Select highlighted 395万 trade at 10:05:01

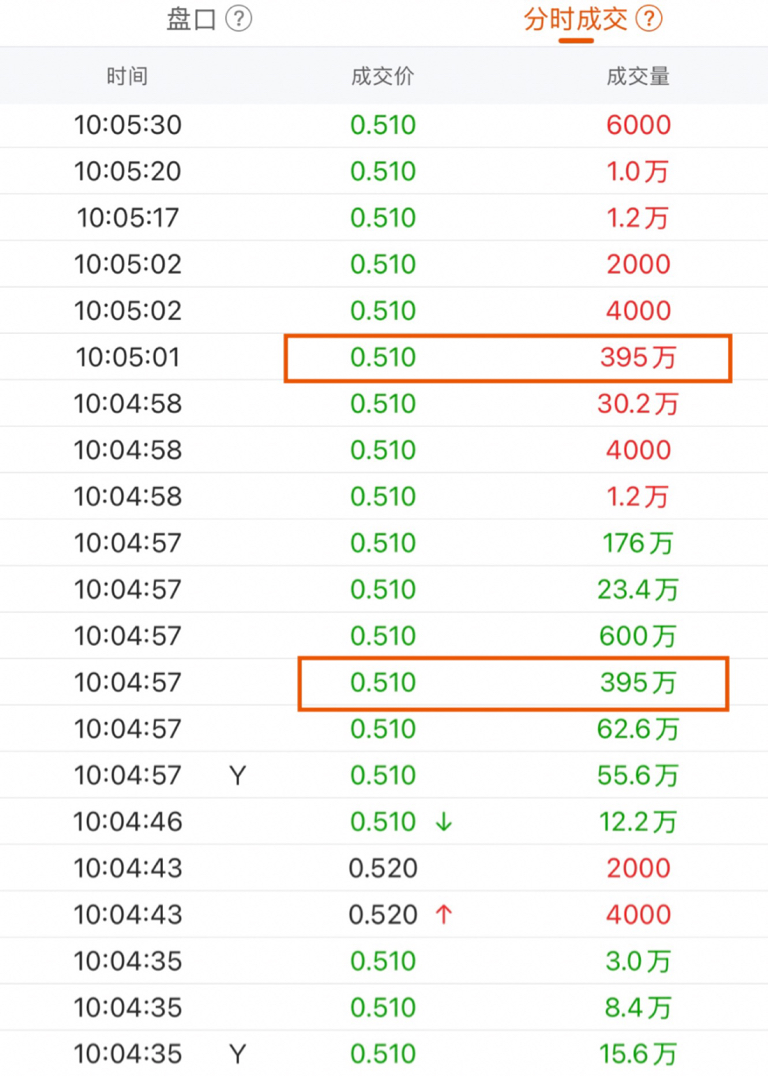click(x=508, y=357)
